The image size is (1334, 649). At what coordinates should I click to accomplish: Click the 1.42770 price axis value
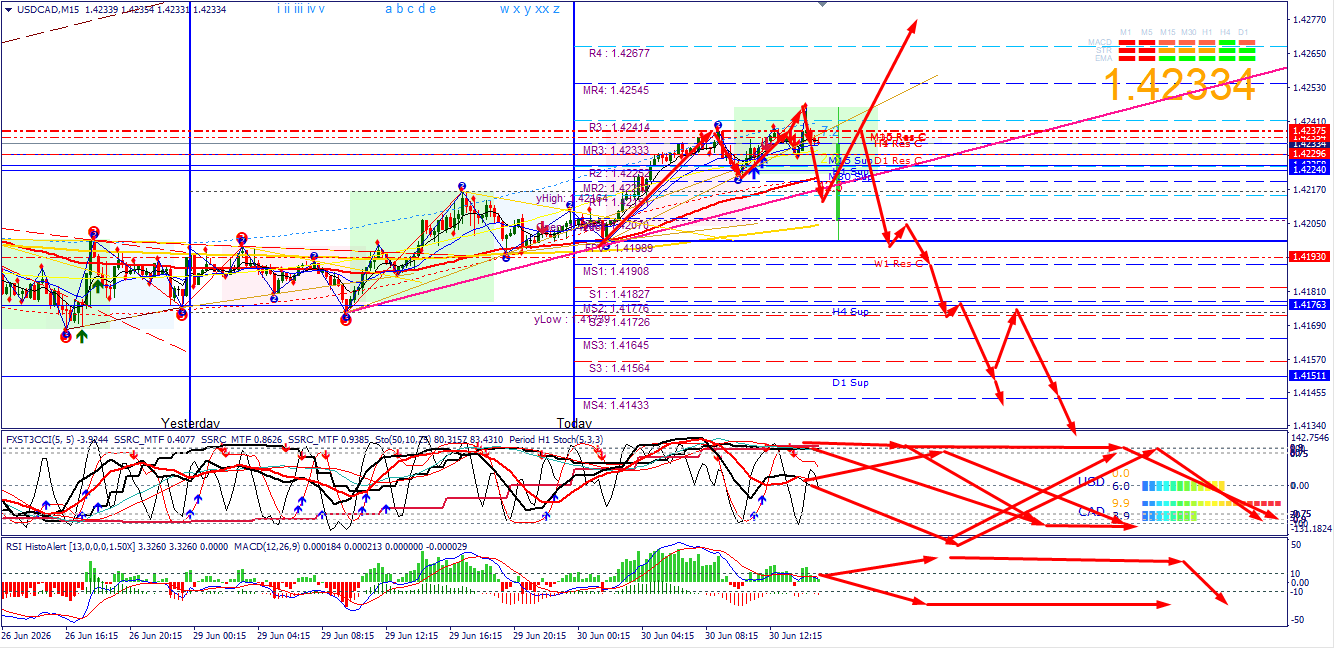coord(1309,20)
